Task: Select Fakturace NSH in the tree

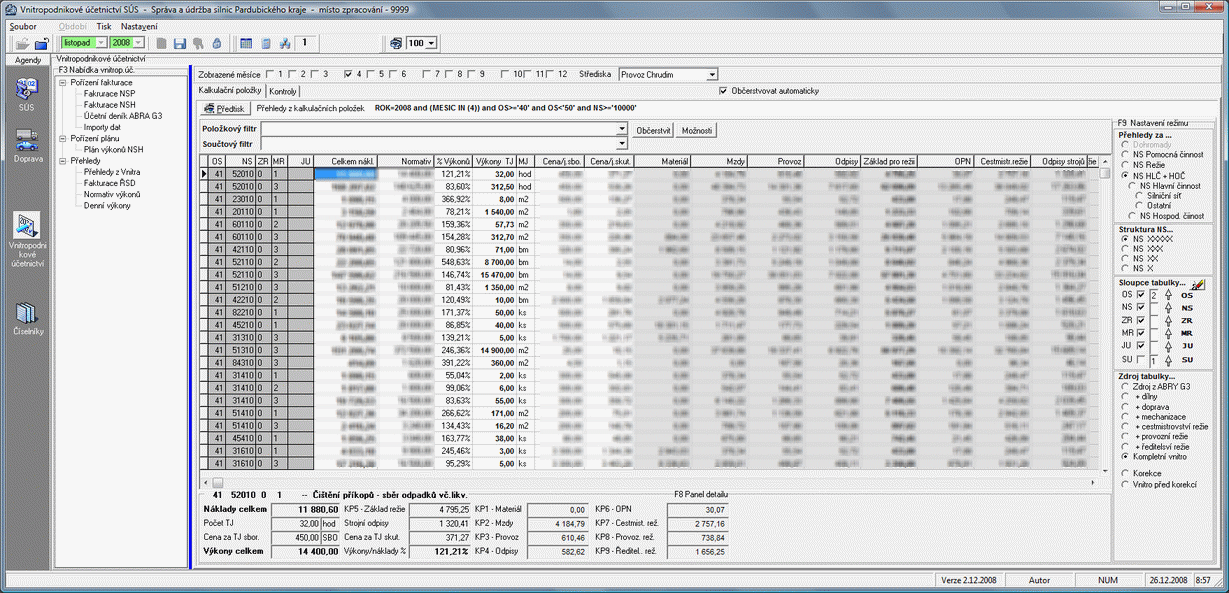Action: (109, 104)
